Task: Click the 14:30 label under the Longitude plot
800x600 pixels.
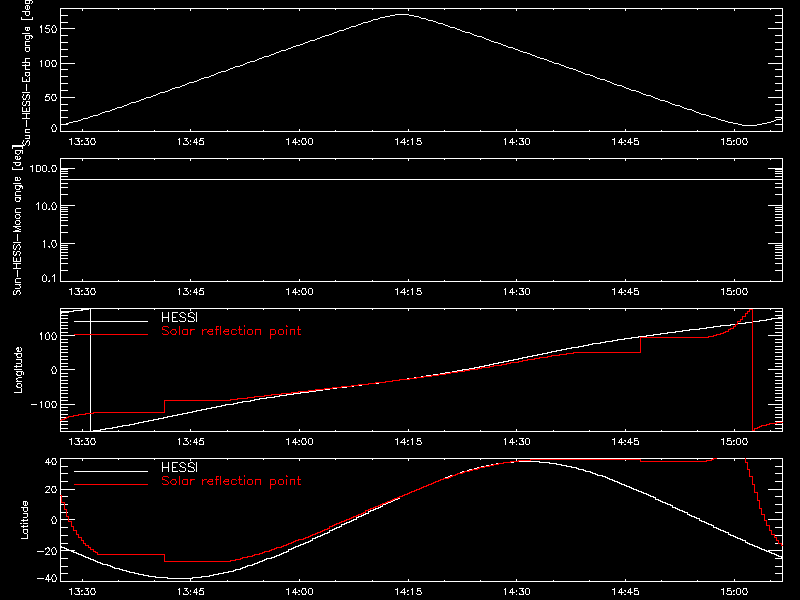Action: click(517, 441)
